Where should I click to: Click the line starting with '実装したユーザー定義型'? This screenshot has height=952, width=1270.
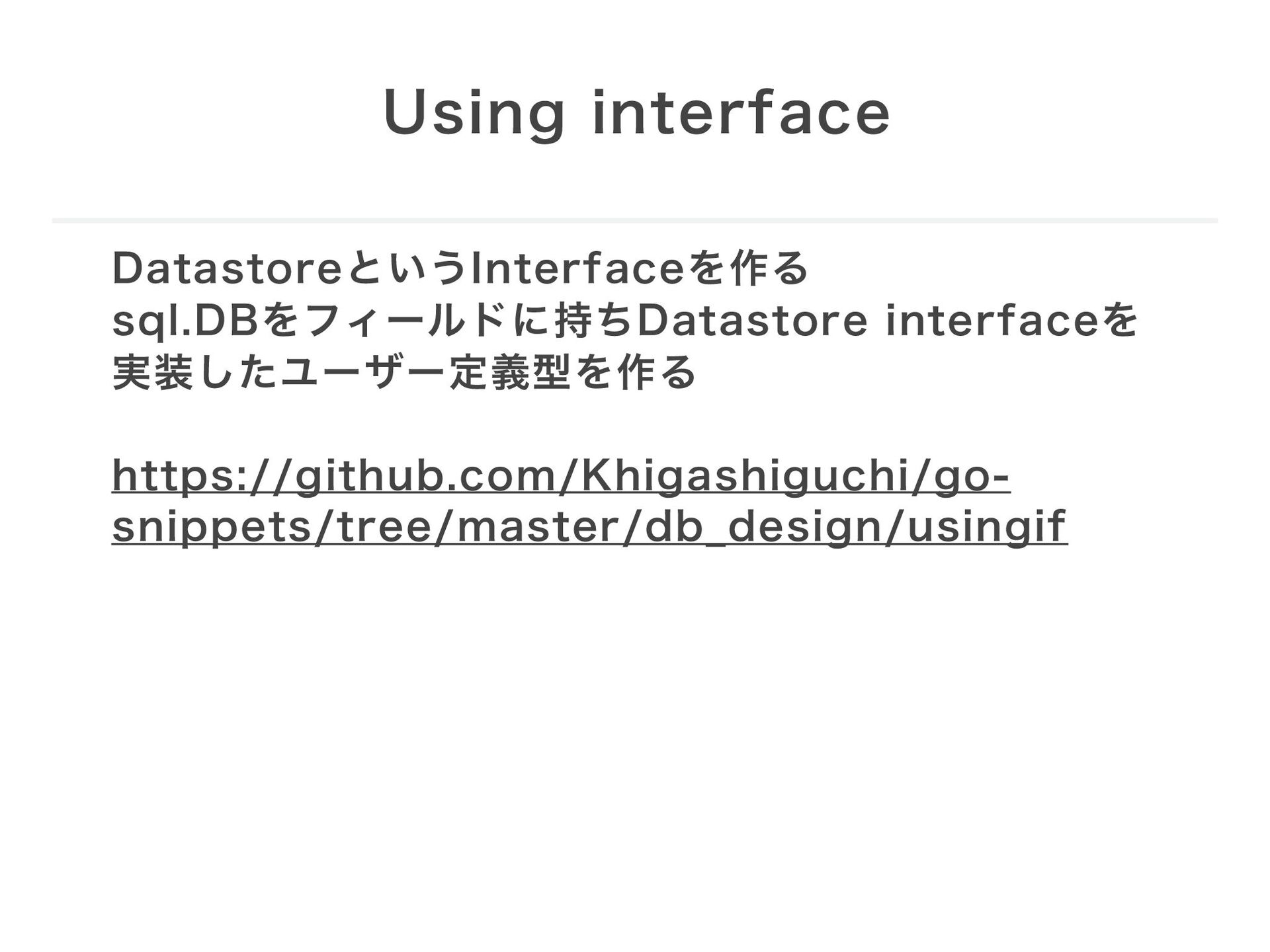[x=404, y=373]
